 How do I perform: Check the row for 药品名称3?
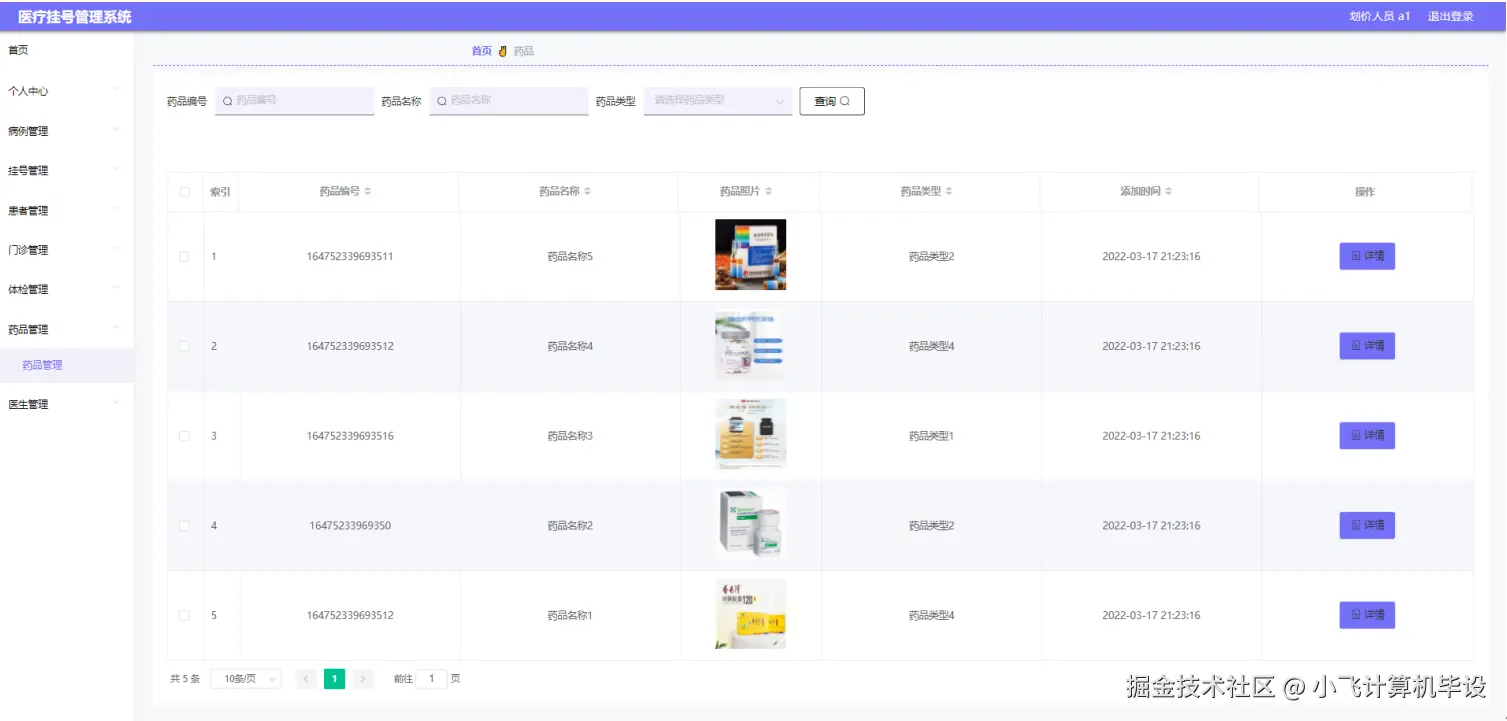184,436
